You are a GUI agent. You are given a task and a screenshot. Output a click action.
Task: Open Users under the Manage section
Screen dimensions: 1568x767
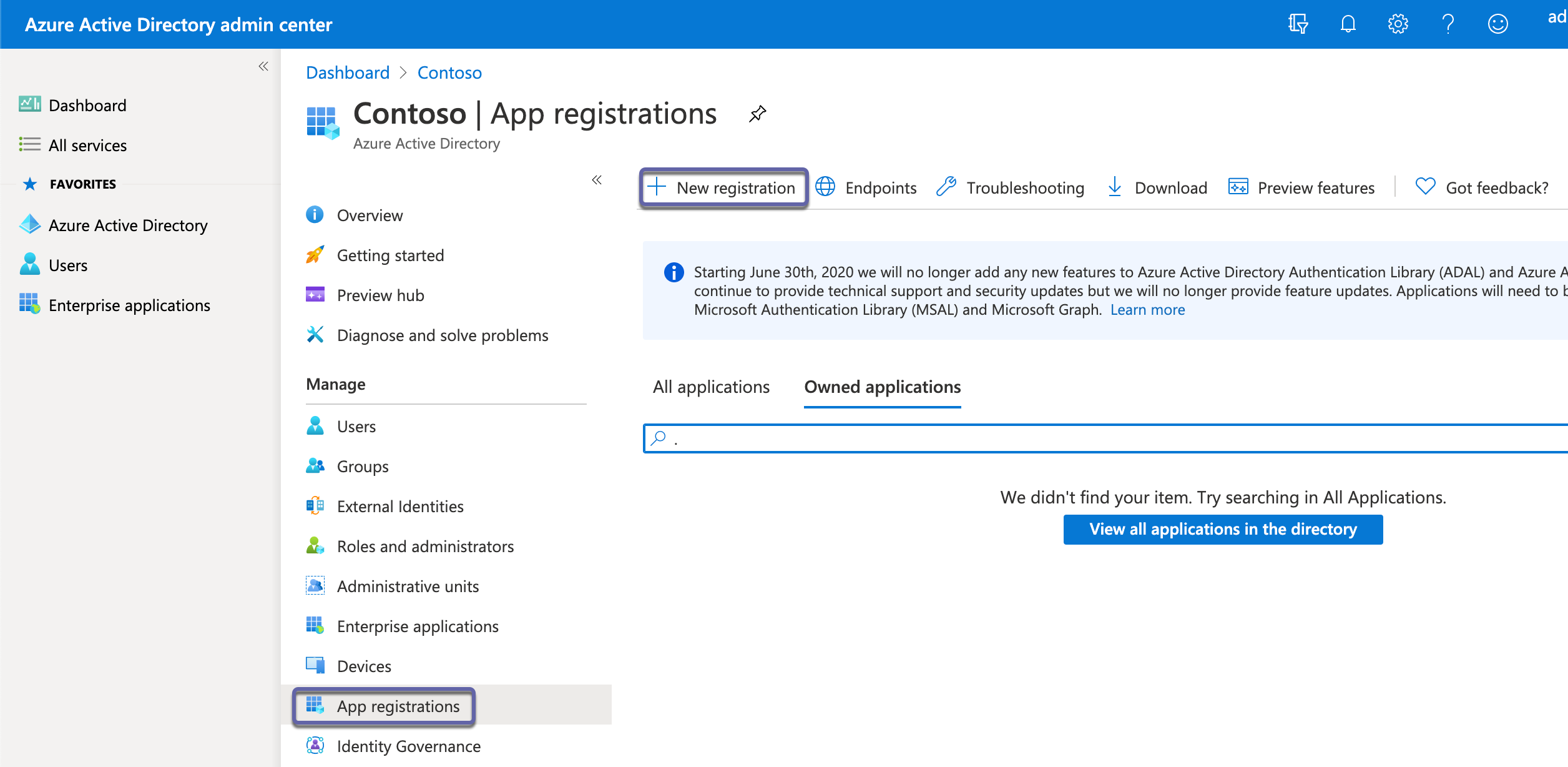click(356, 426)
